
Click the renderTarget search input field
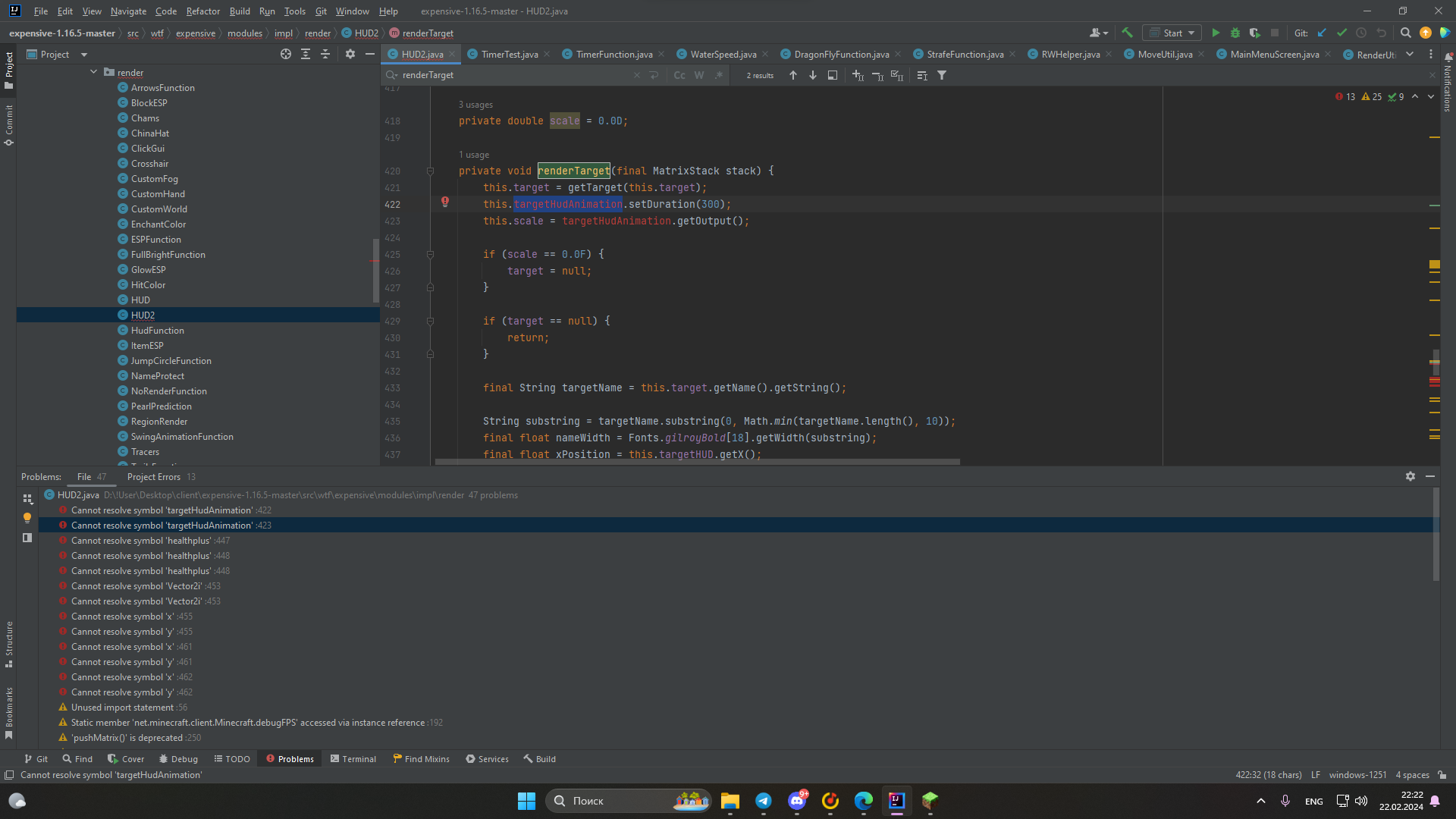pos(516,75)
